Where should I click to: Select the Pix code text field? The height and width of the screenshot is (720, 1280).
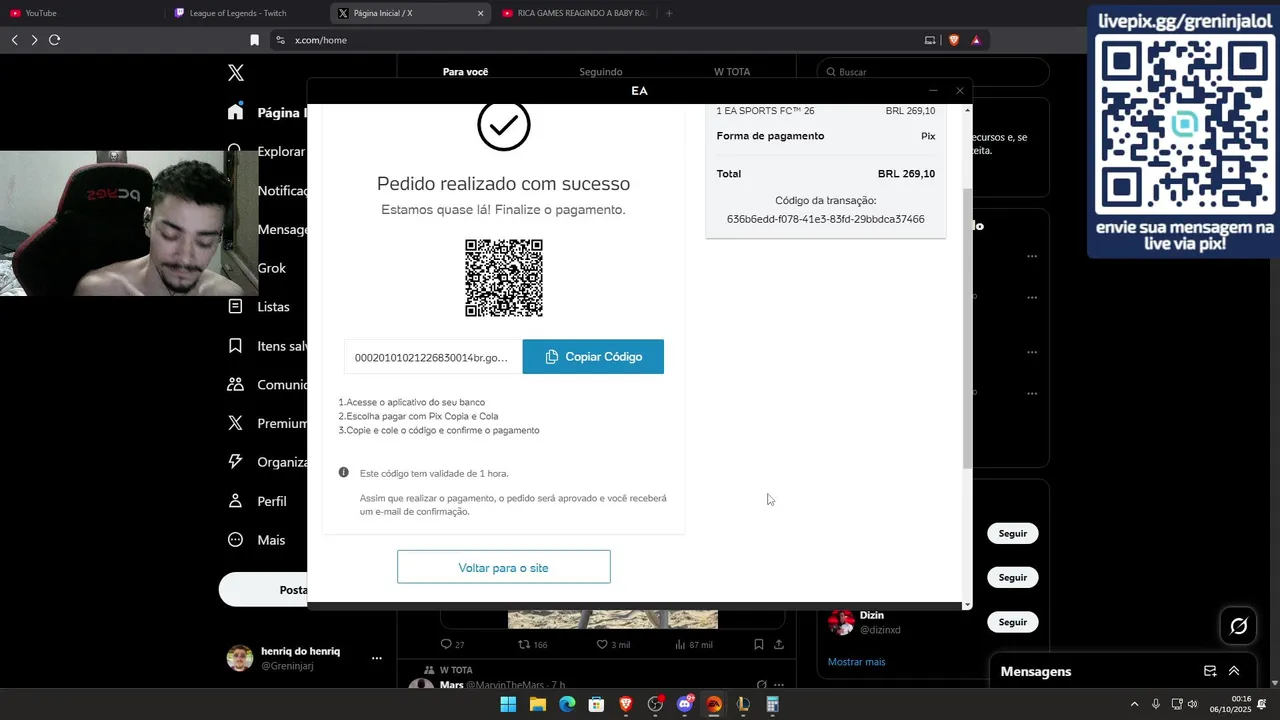(x=433, y=357)
